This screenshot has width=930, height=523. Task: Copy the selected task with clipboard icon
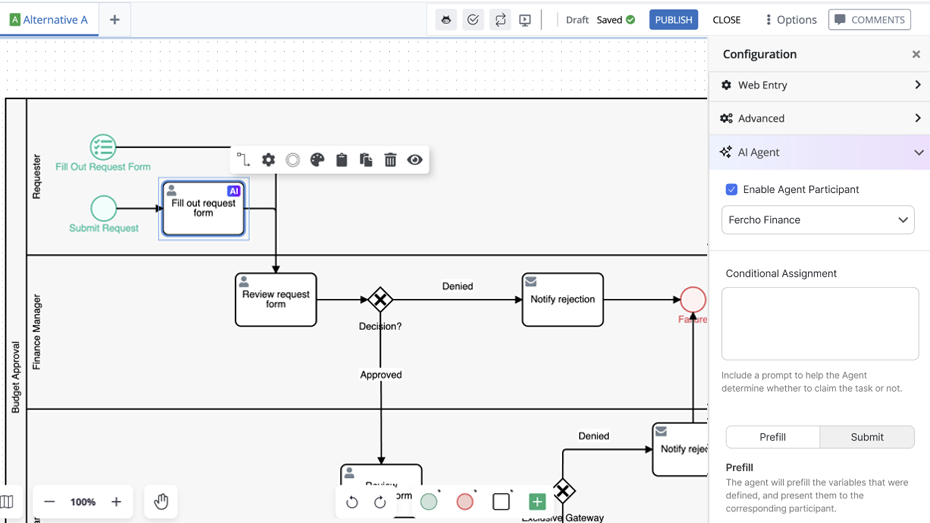point(342,160)
